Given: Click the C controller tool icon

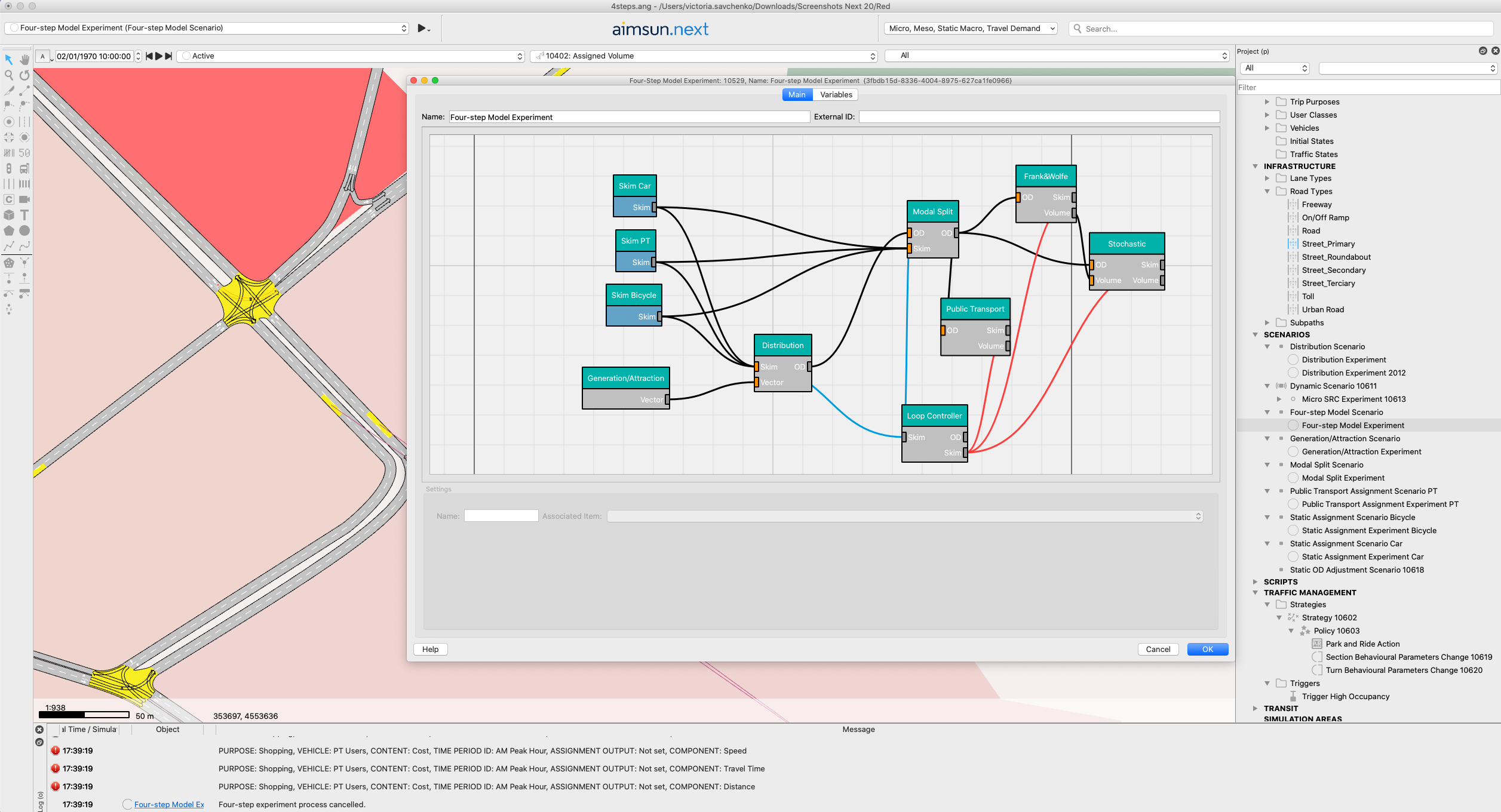Looking at the screenshot, I should point(9,199).
